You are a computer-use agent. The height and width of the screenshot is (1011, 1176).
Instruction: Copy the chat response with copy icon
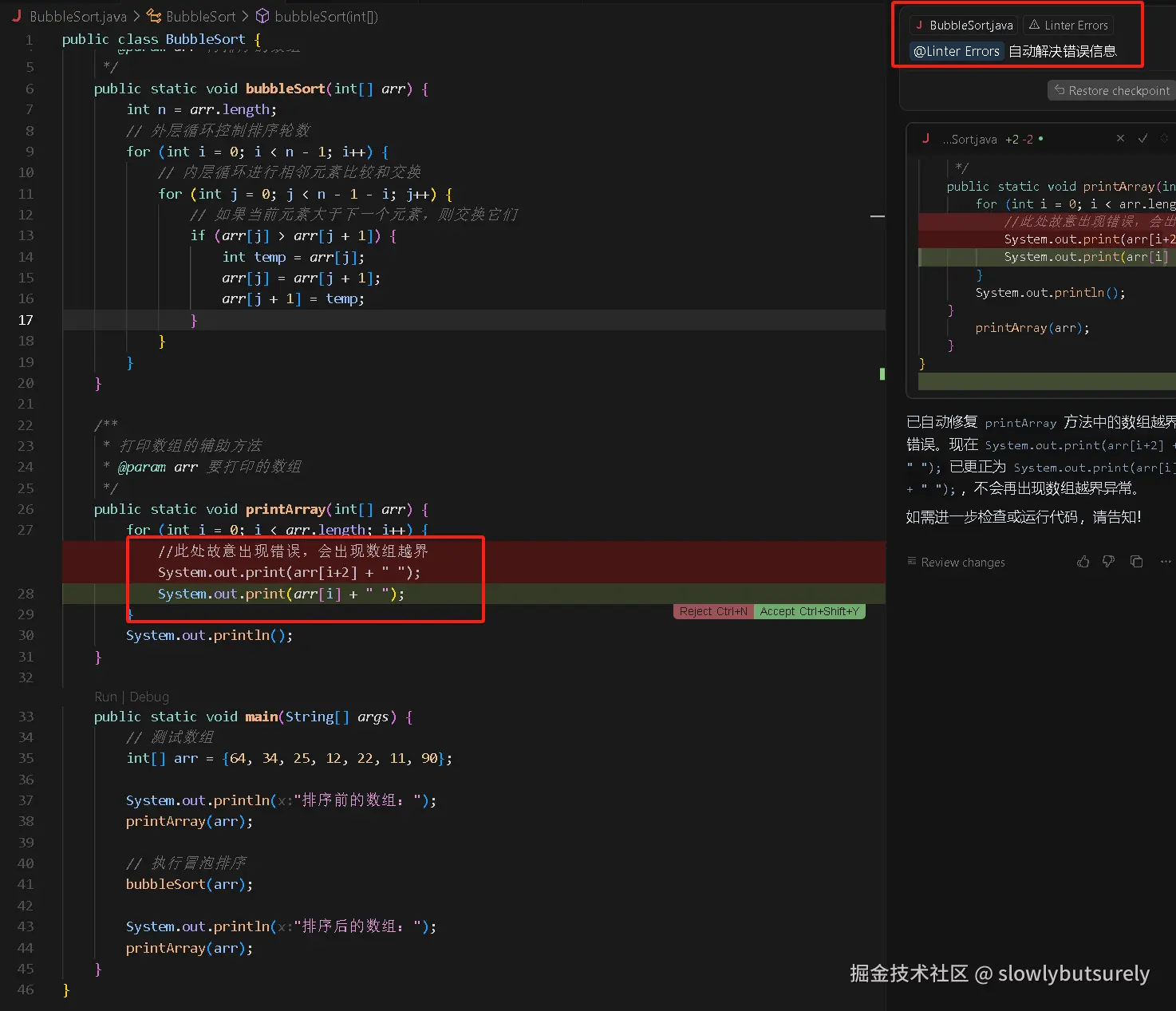1137,562
